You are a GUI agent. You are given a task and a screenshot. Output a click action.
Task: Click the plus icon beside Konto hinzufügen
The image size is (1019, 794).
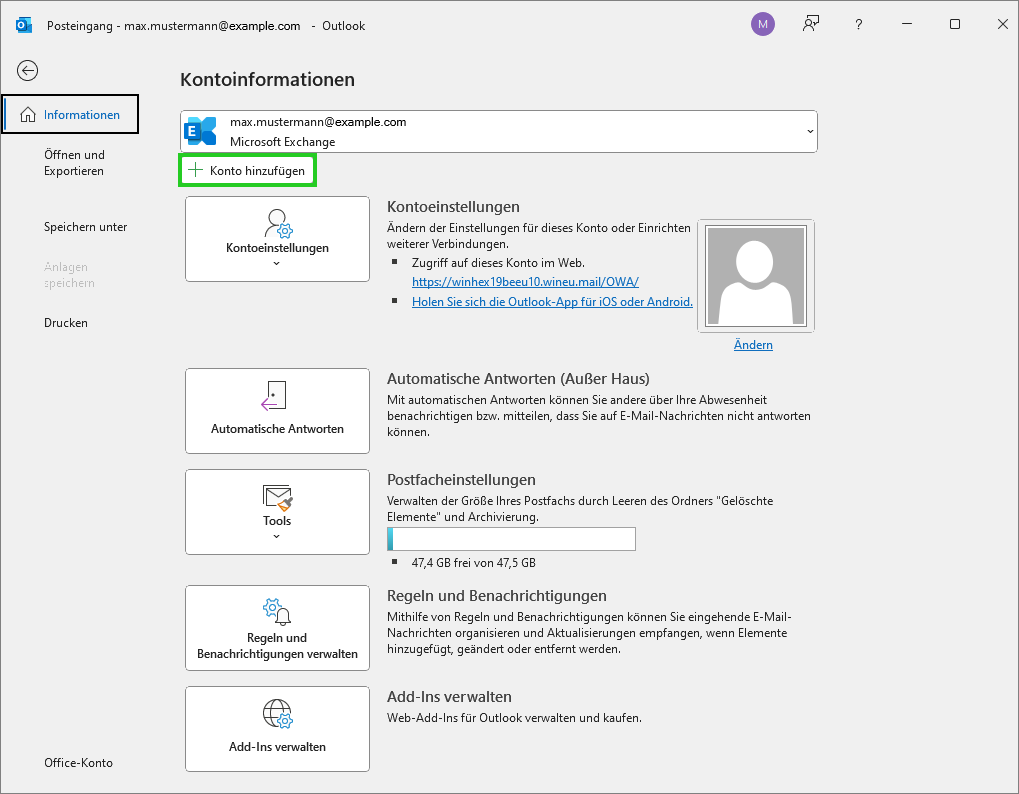tap(195, 170)
